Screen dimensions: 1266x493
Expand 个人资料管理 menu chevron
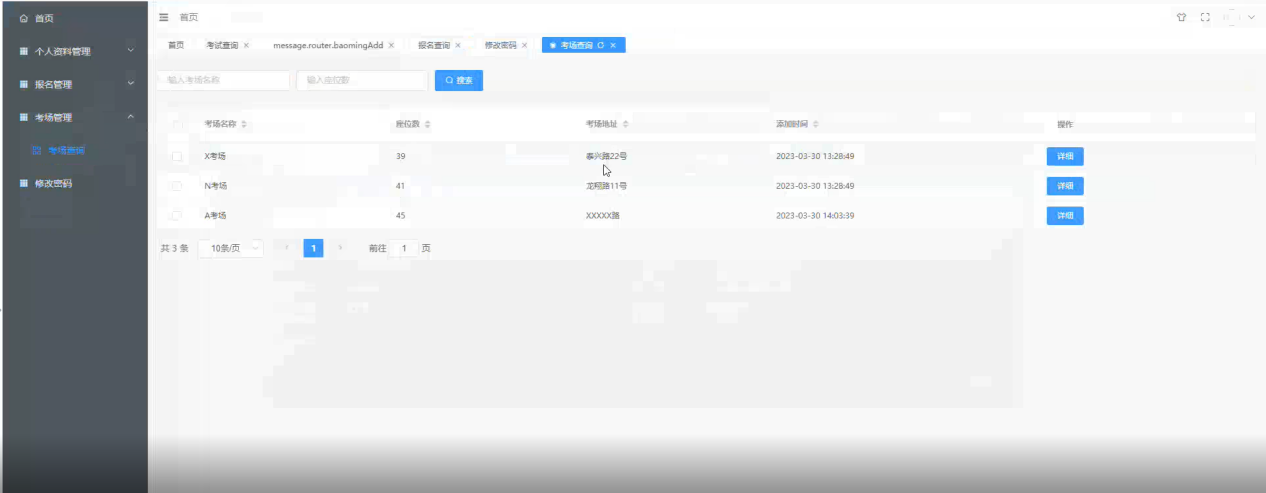[130, 51]
